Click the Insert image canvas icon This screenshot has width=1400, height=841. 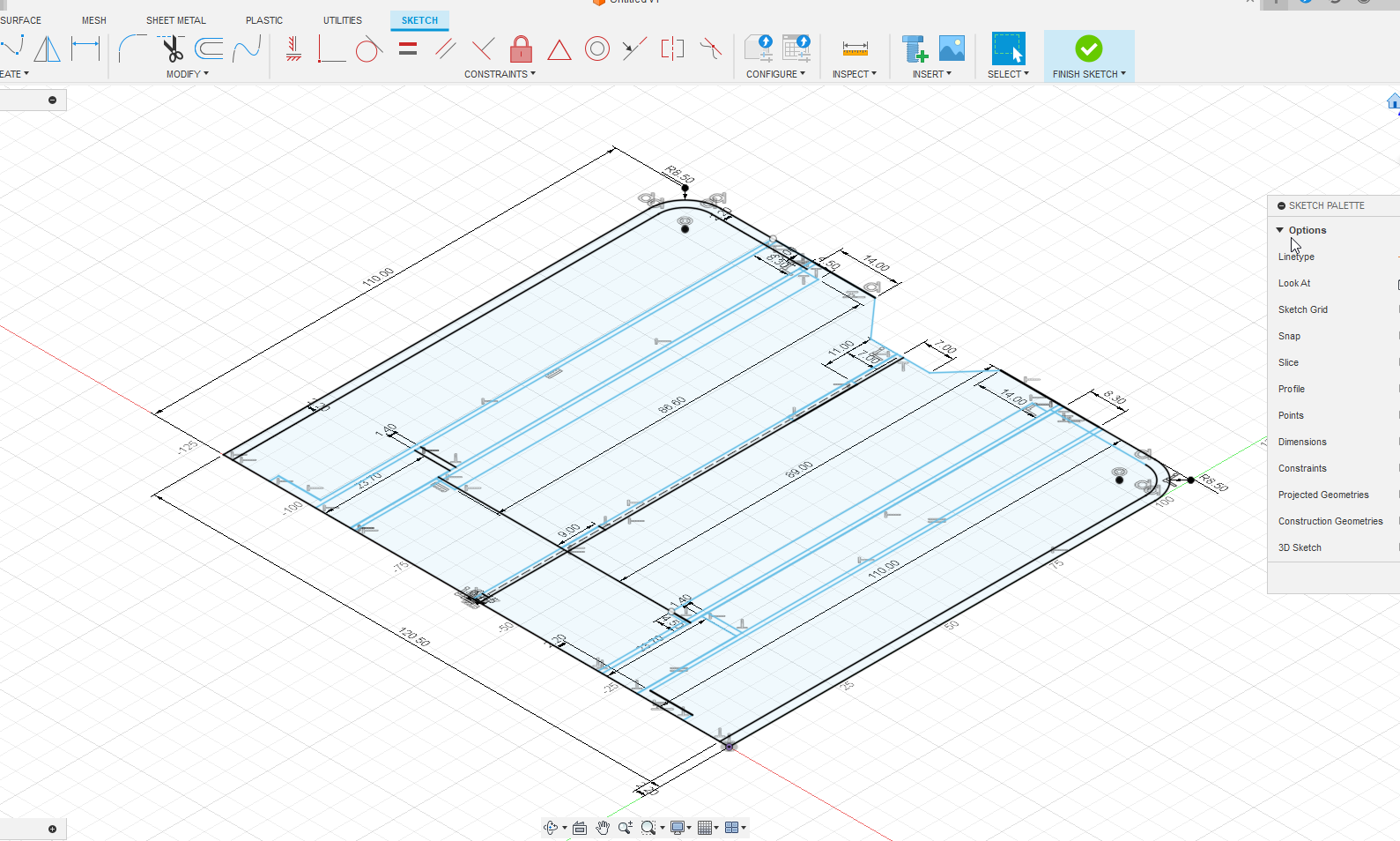[x=952, y=48]
